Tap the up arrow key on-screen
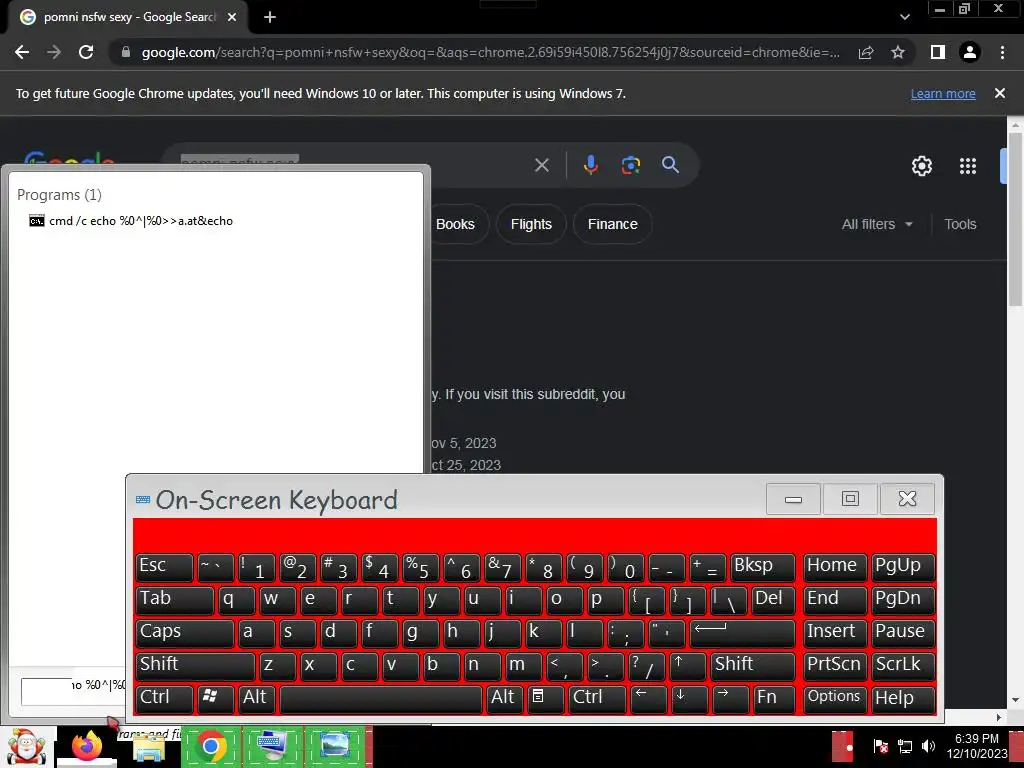 click(x=687, y=665)
